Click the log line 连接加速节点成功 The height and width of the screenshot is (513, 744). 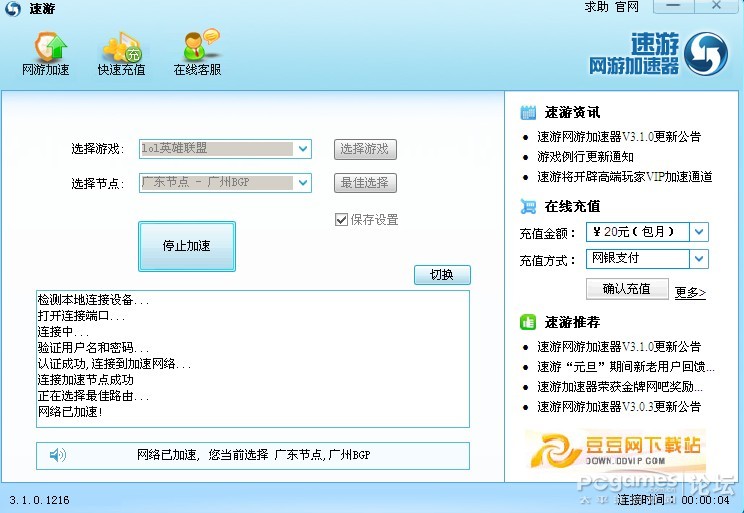[85, 380]
